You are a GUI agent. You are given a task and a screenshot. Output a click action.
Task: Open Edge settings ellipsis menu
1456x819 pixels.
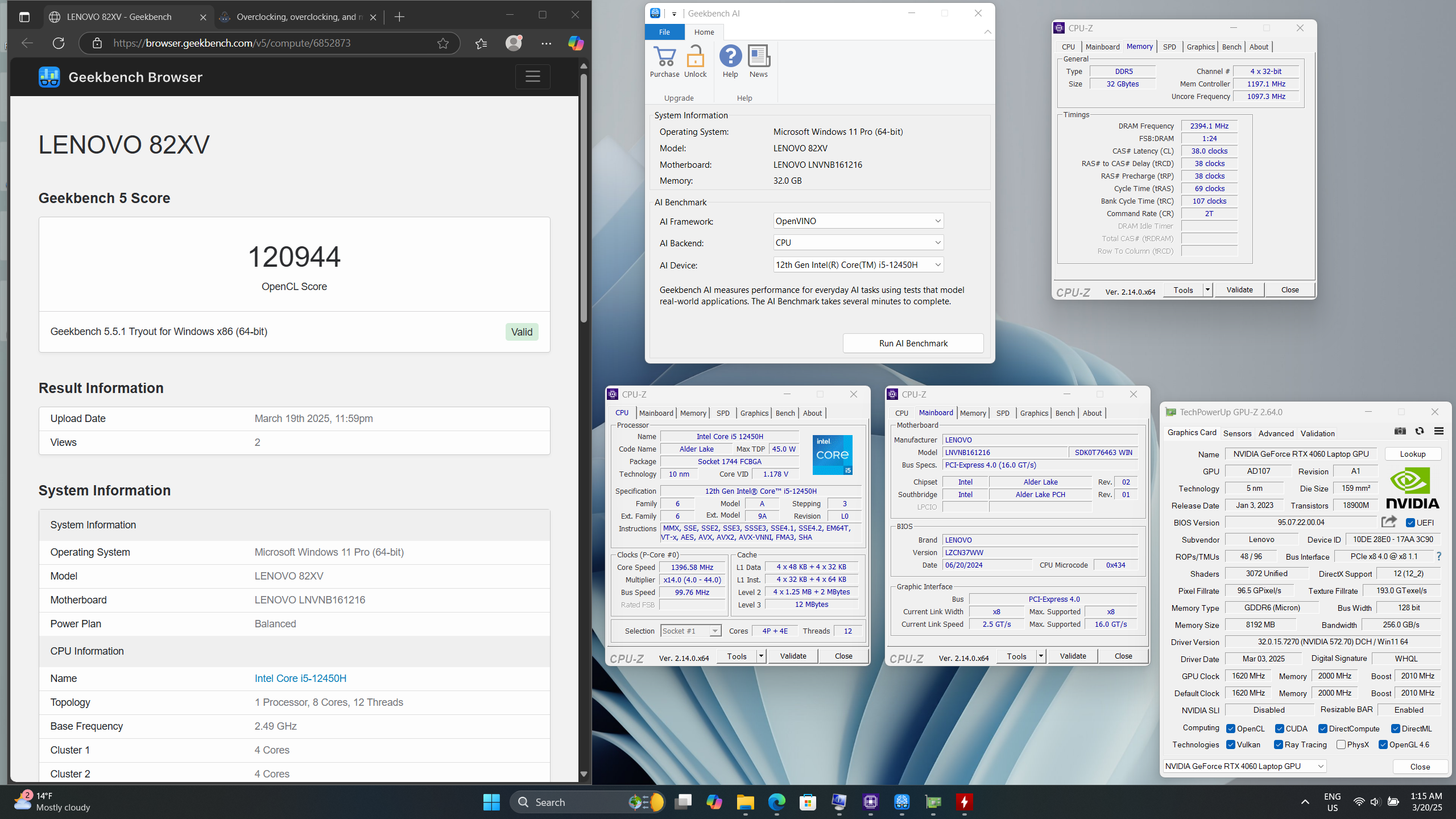click(546, 43)
